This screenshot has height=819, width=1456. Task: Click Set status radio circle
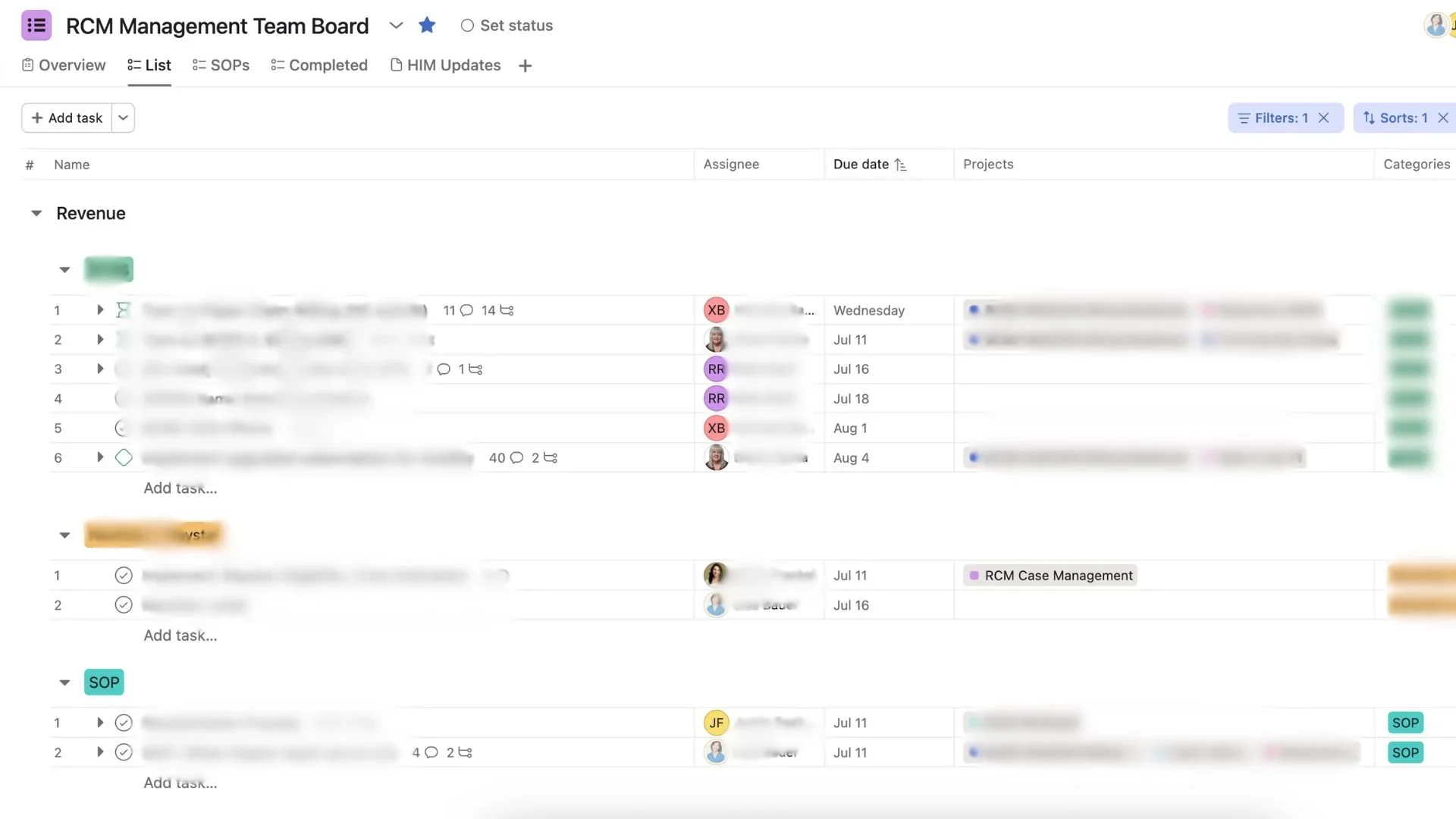[467, 26]
